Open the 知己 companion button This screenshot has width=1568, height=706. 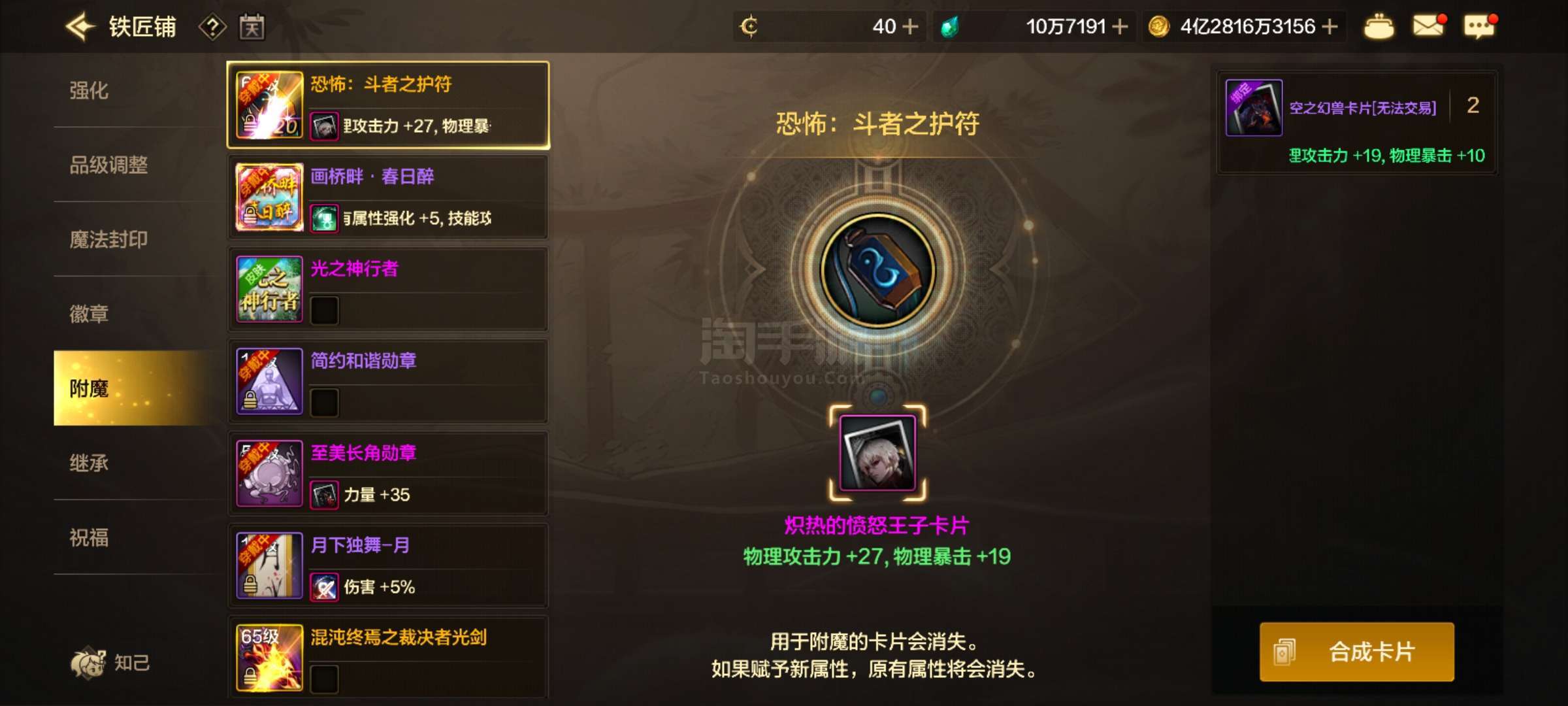(x=111, y=663)
